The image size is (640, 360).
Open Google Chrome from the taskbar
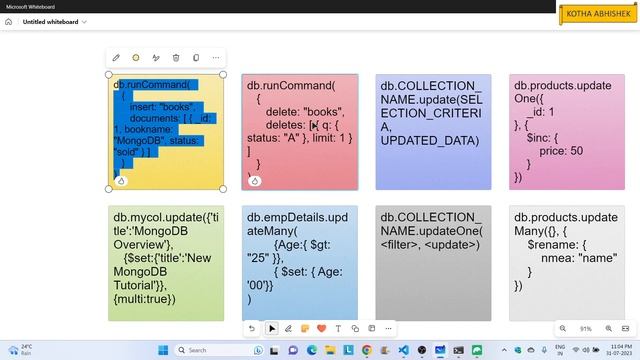(x=367, y=350)
